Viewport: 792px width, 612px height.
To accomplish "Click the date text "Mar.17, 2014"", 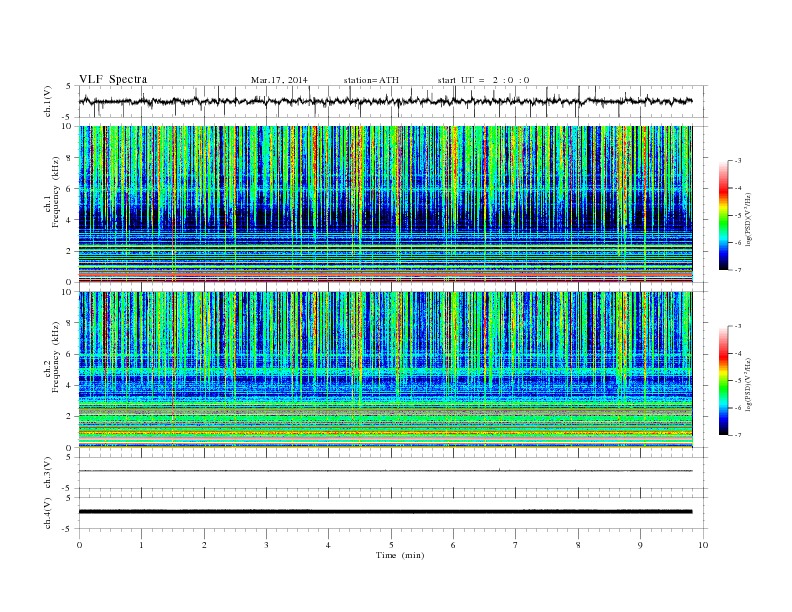I will point(279,80).
